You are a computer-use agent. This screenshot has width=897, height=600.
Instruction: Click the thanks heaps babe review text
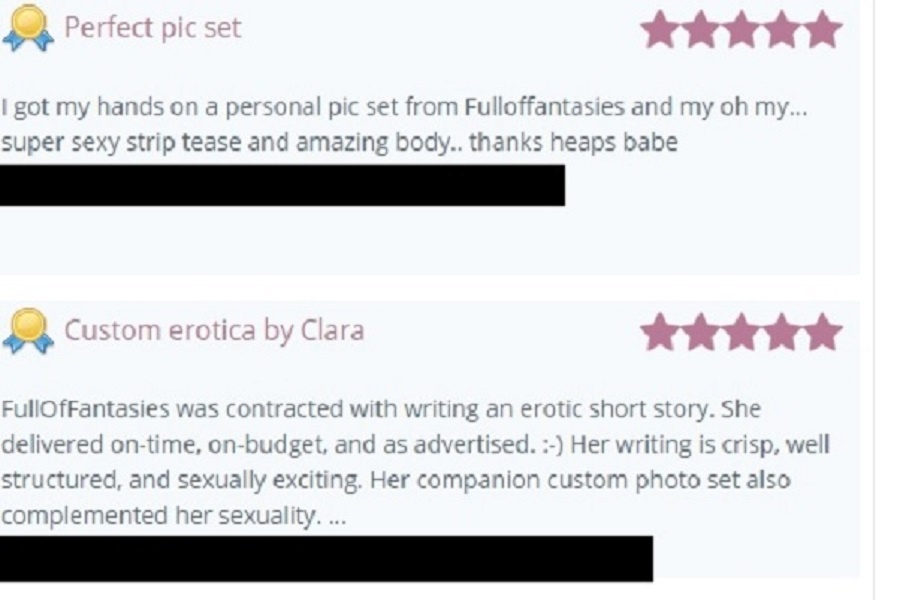(x=573, y=142)
